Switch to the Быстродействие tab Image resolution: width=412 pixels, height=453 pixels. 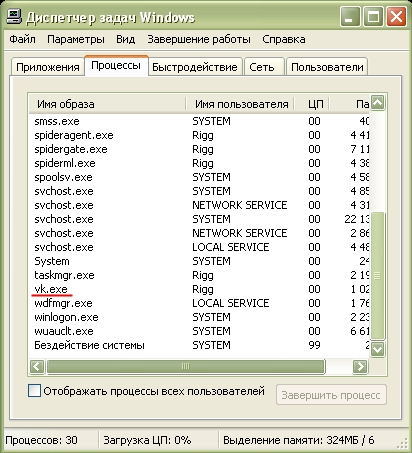pos(195,67)
